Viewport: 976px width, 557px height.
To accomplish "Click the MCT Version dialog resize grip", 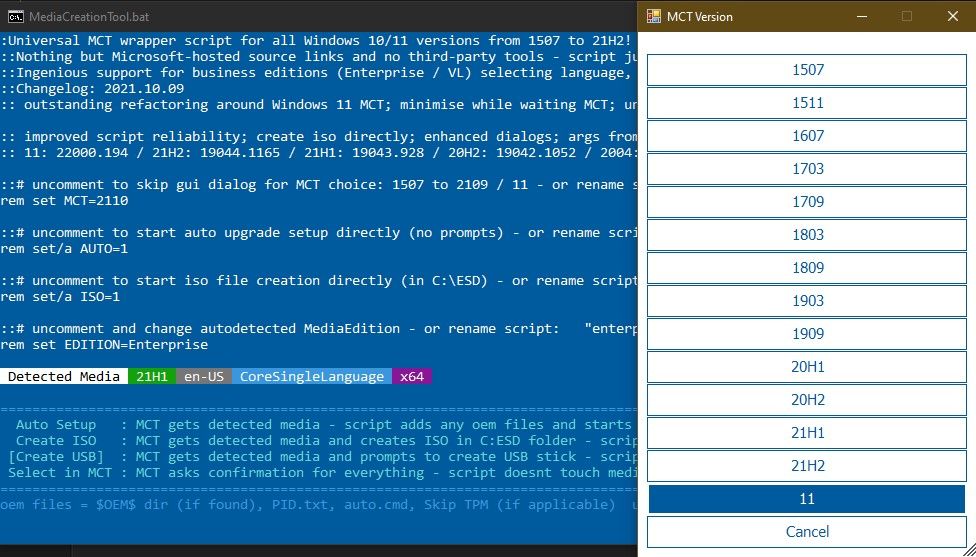I will (969, 550).
